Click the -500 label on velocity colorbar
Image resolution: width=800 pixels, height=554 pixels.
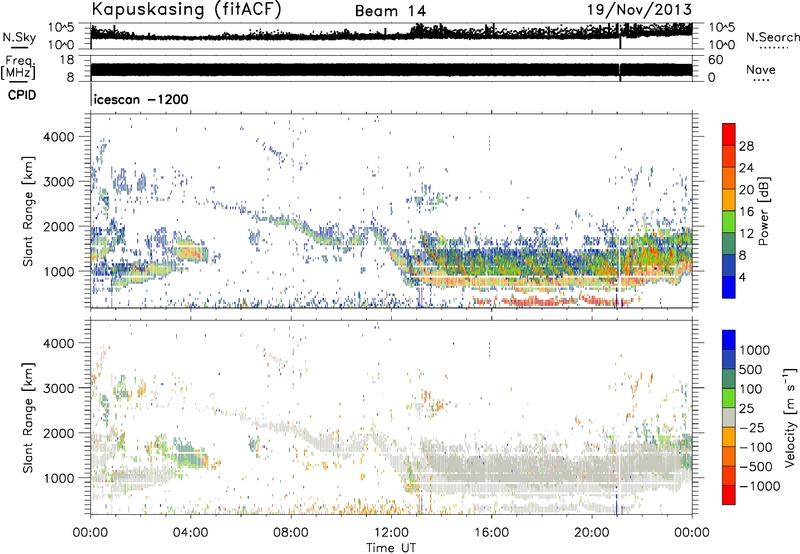point(756,467)
